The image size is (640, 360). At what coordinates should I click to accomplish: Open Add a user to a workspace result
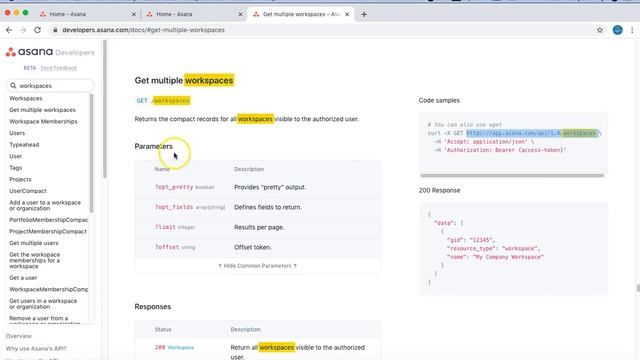(45, 205)
